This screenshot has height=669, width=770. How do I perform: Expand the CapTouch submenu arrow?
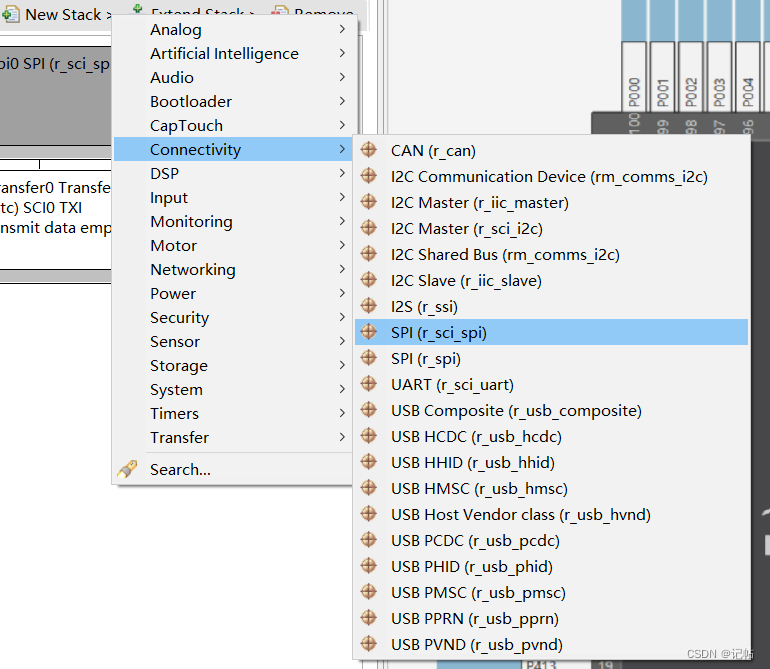[342, 125]
